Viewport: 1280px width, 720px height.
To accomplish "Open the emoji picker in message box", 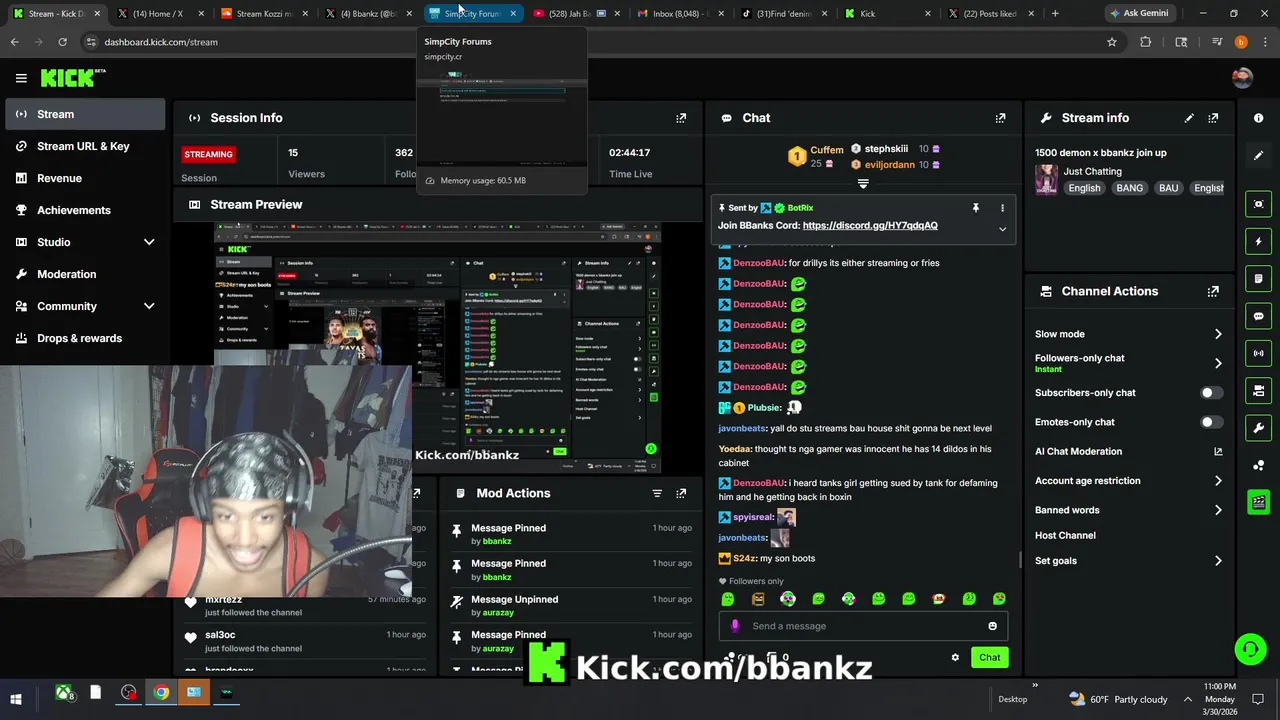I will (x=992, y=626).
